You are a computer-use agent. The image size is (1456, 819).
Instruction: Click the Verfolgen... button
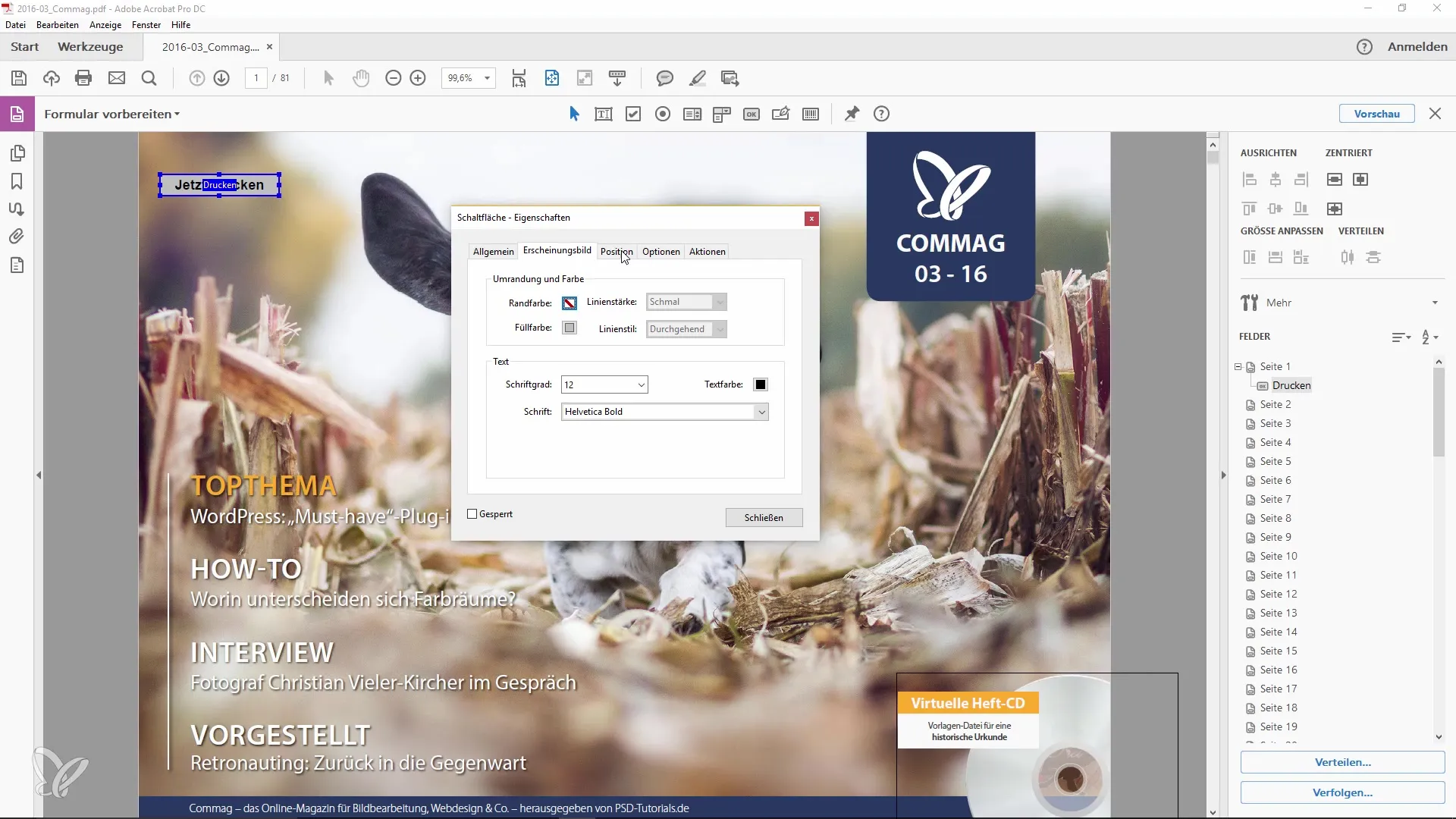tap(1342, 792)
